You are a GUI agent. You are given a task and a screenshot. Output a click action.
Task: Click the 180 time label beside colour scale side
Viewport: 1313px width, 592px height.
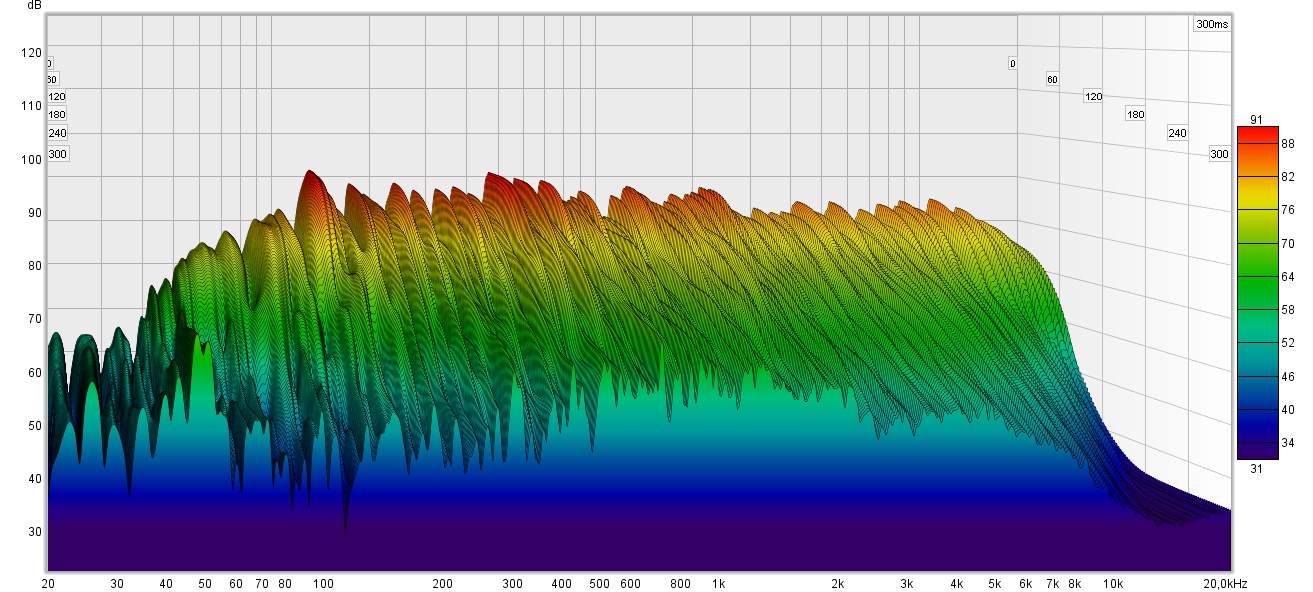click(1135, 114)
